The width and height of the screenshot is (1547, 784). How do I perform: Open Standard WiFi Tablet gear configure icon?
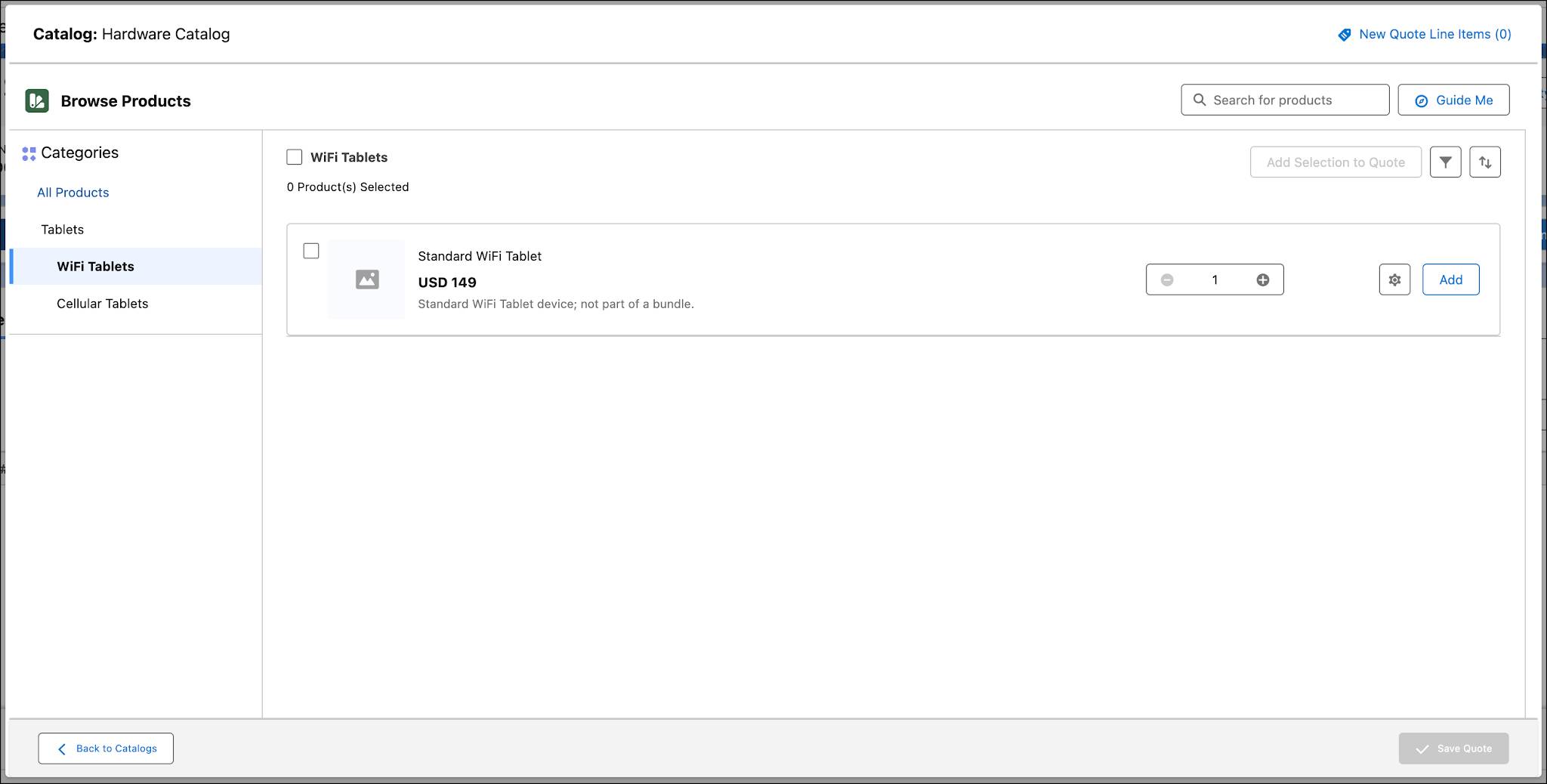pyautogui.click(x=1394, y=279)
